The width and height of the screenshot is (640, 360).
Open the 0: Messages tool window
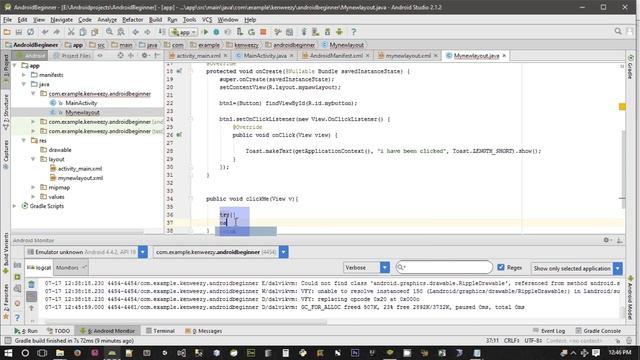[203, 331]
